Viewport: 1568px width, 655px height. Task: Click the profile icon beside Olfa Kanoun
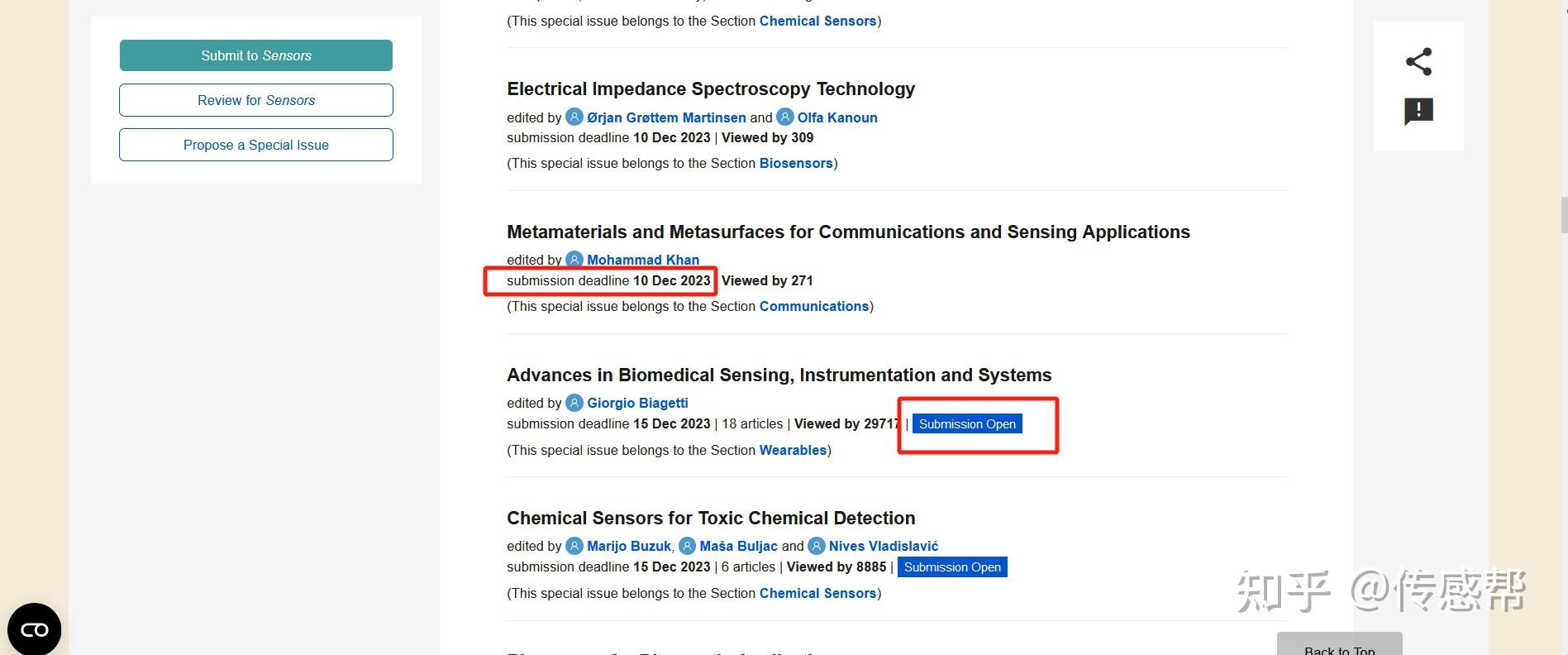pos(785,117)
